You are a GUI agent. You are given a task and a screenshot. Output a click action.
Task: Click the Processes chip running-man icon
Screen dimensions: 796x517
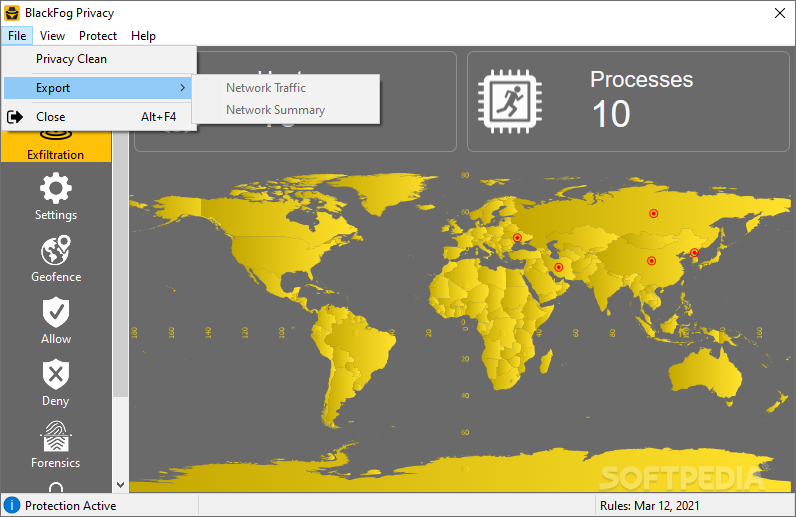point(510,102)
